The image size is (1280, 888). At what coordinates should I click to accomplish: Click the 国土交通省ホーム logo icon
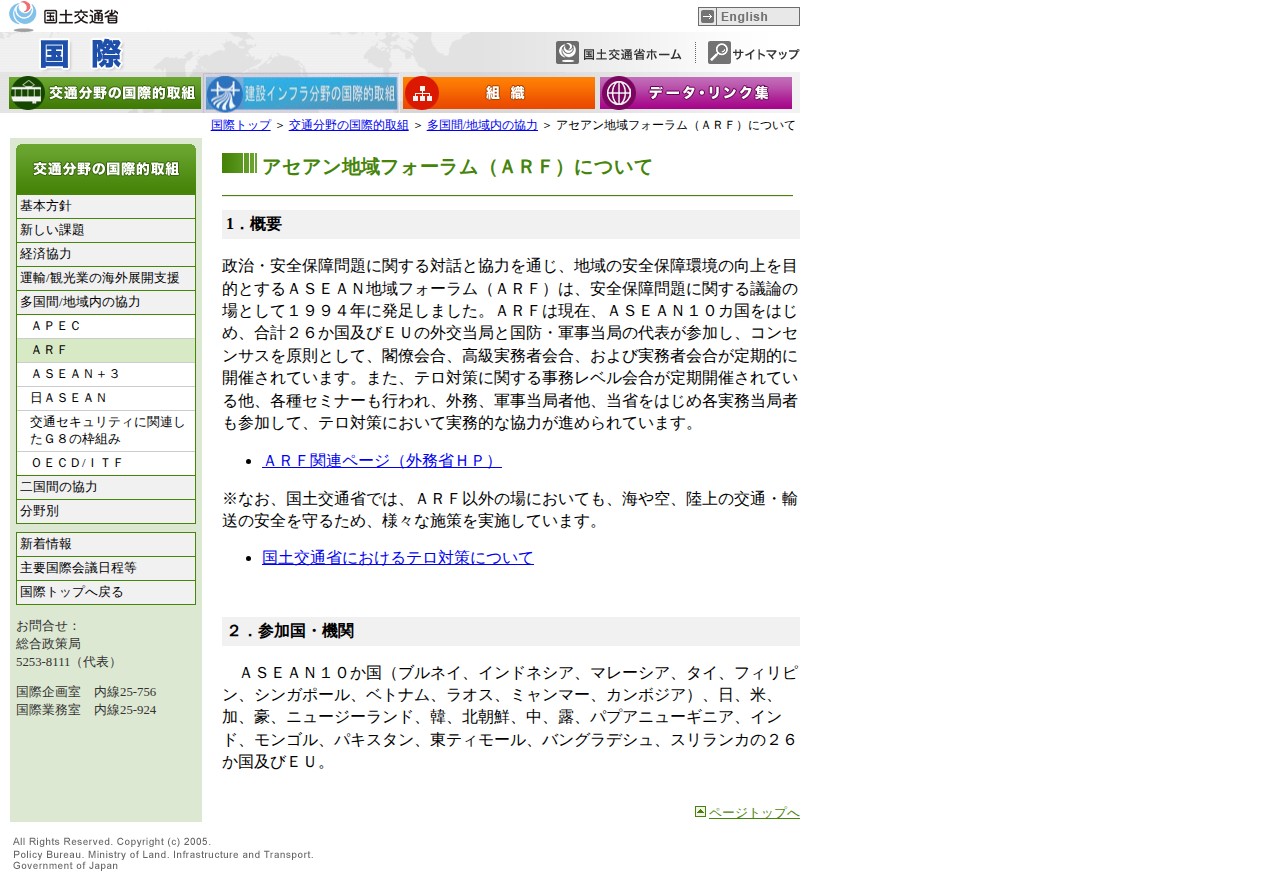tap(567, 53)
